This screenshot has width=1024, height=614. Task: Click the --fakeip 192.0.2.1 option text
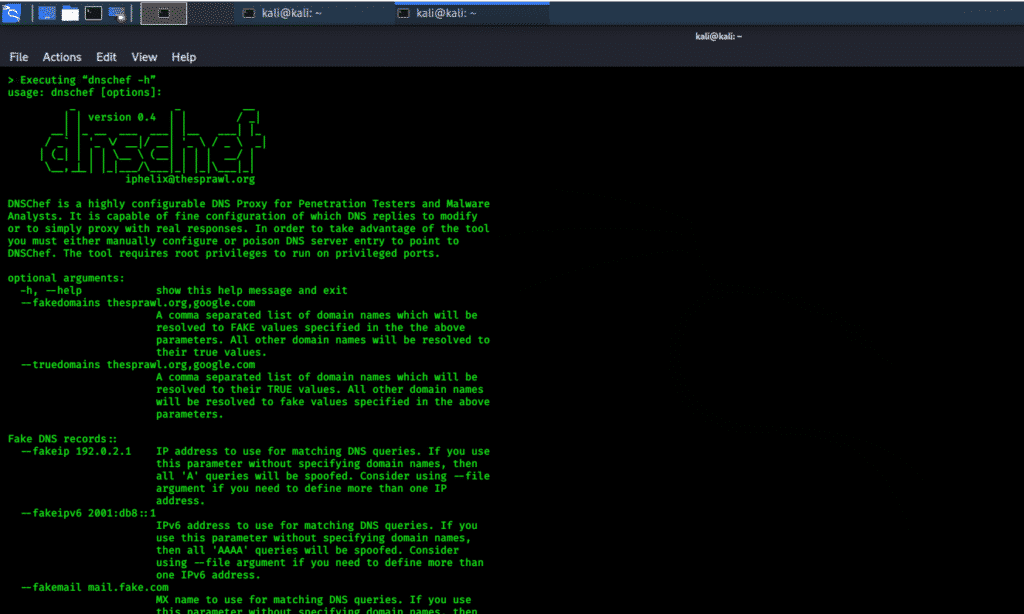[x=76, y=451]
